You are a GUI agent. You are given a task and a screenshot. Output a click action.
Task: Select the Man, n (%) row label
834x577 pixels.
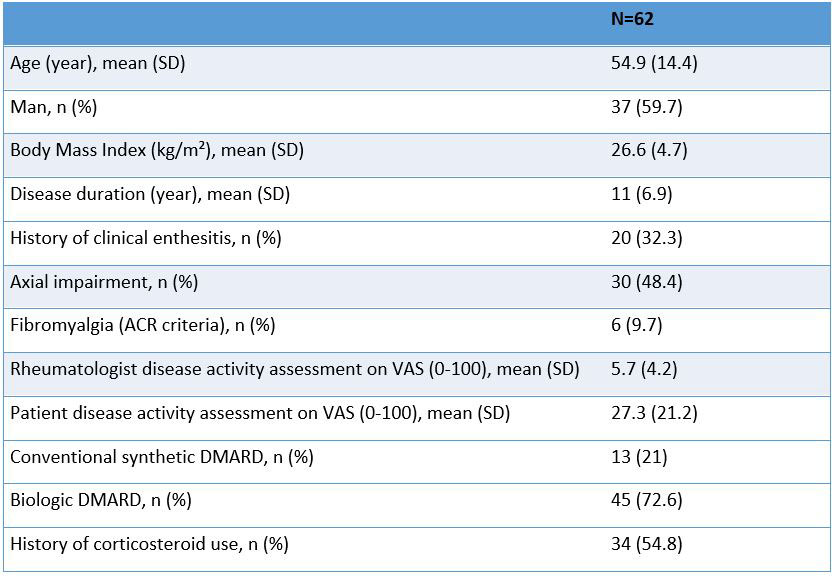pyautogui.click(x=53, y=107)
